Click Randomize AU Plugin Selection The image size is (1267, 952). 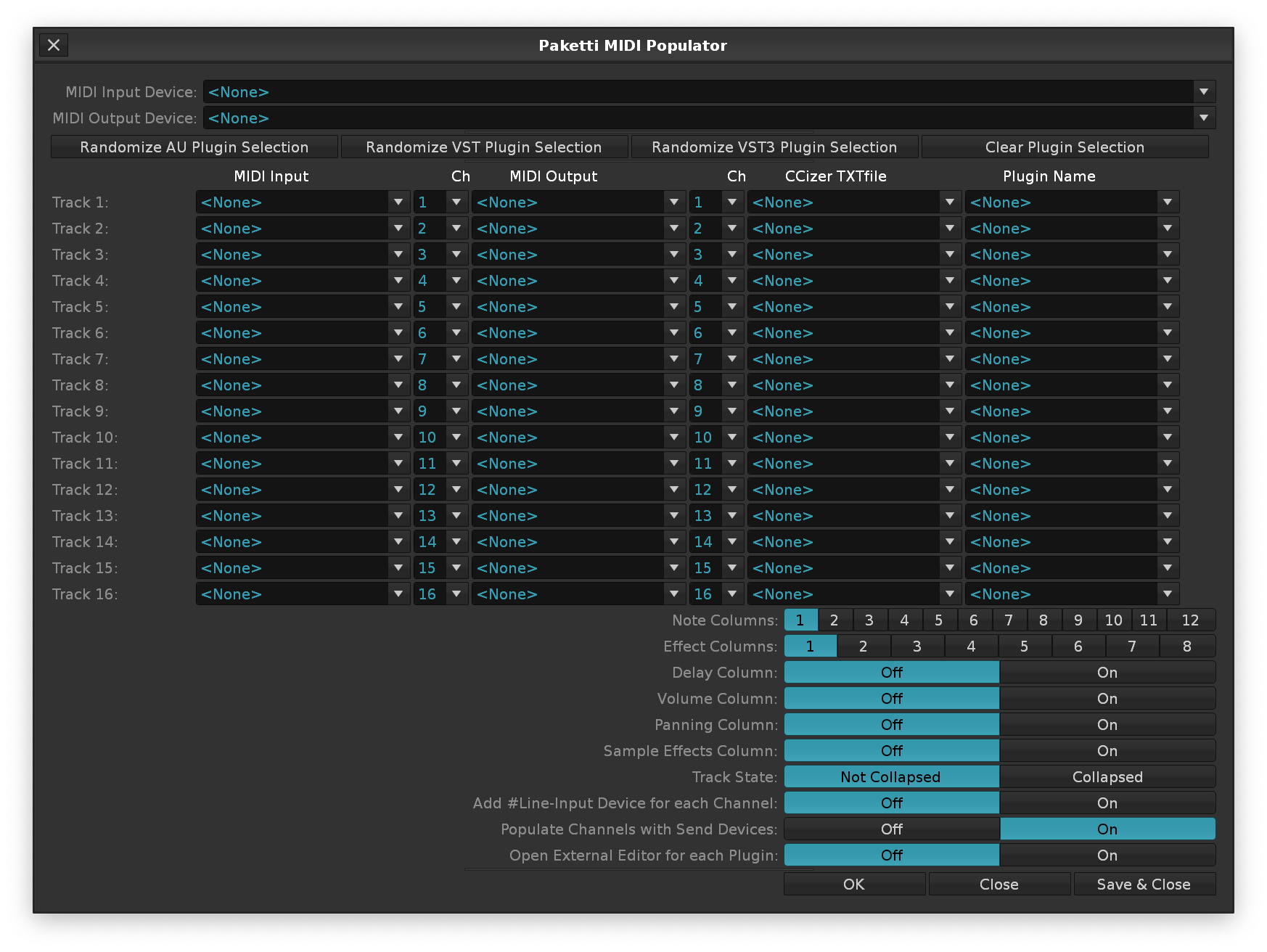(x=194, y=147)
